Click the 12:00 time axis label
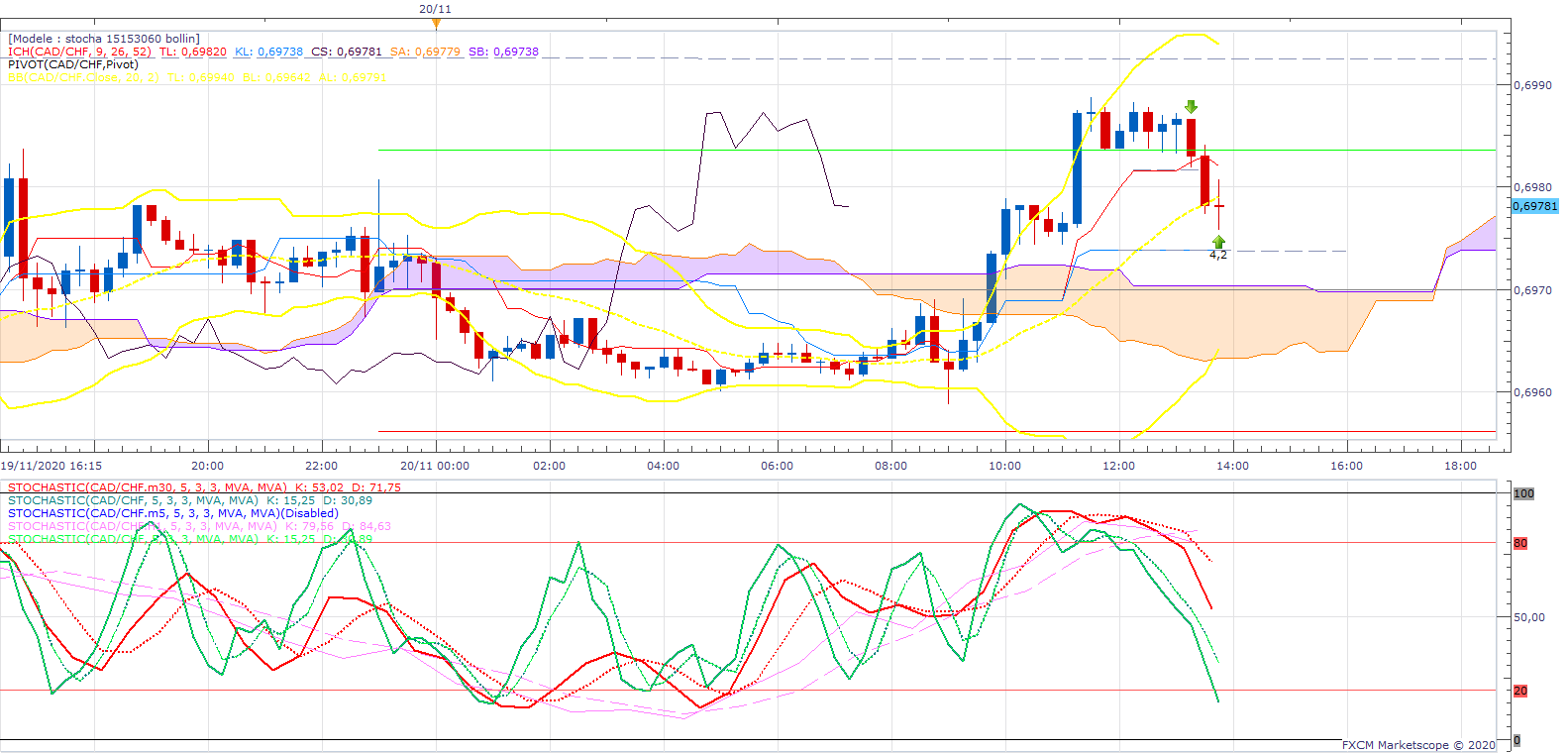This screenshot has height=753, width=1568. 1118,466
